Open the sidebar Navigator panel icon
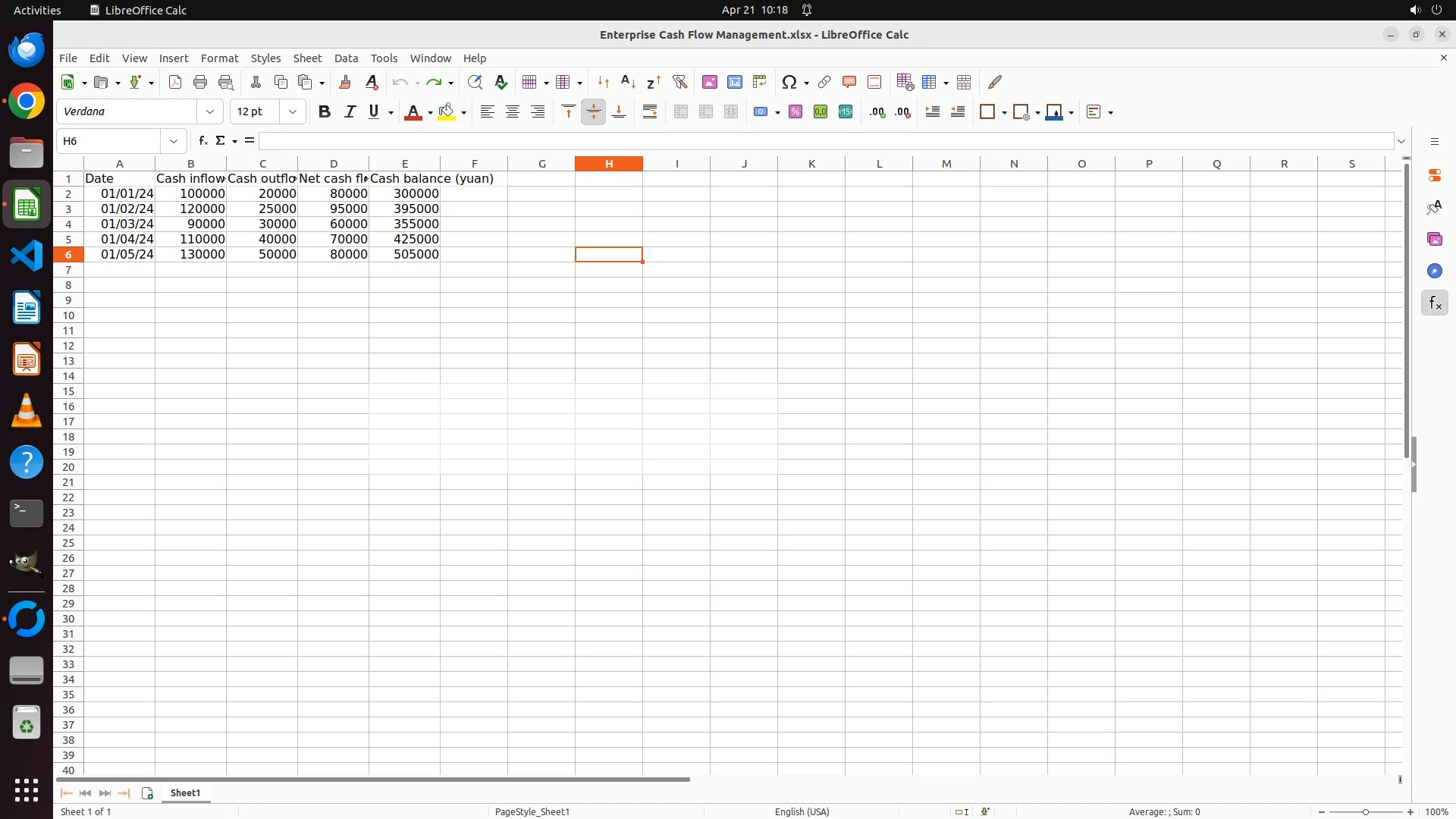 [1434, 271]
